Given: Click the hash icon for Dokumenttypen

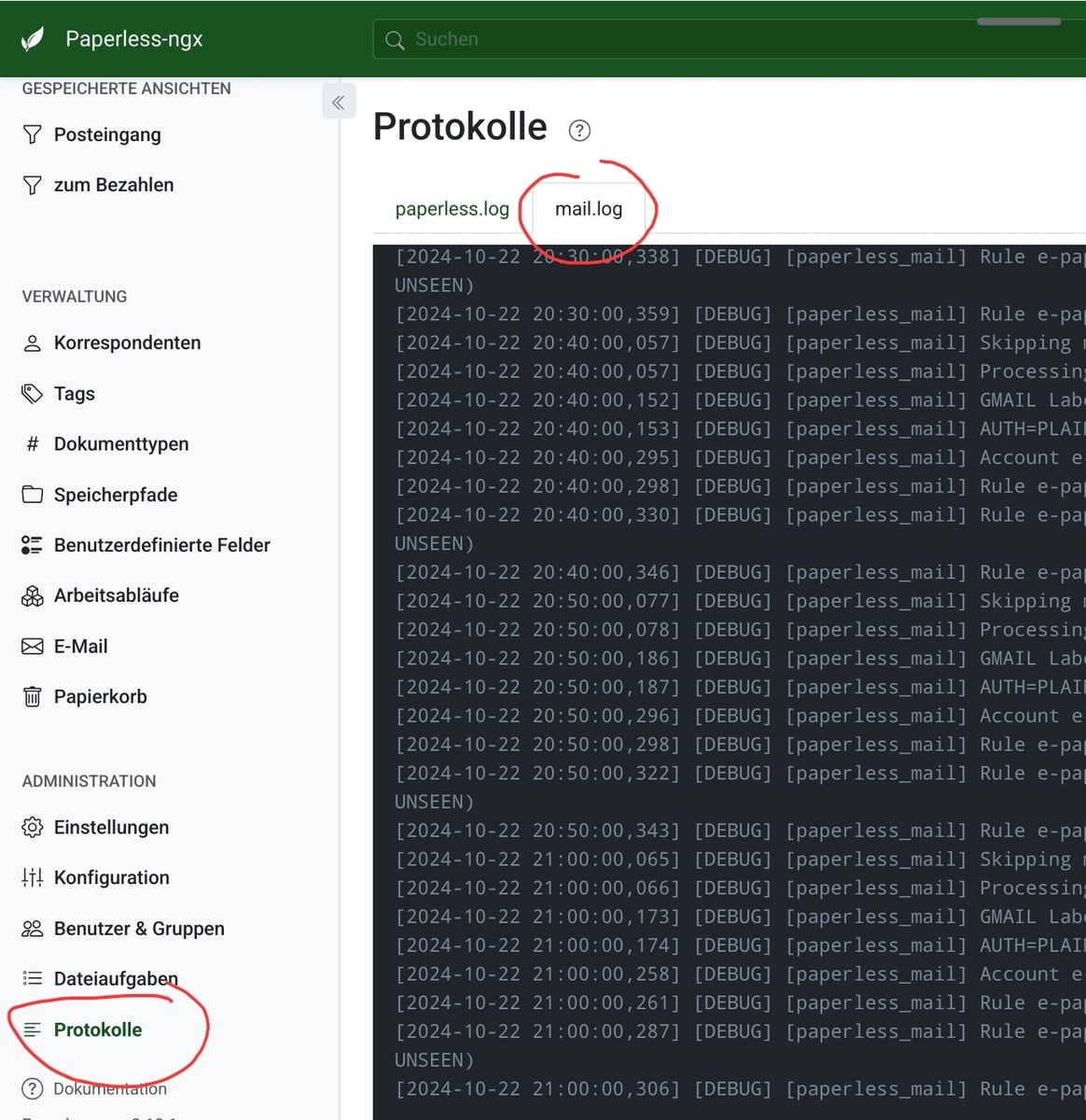Looking at the screenshot, I should click(33, 444).
